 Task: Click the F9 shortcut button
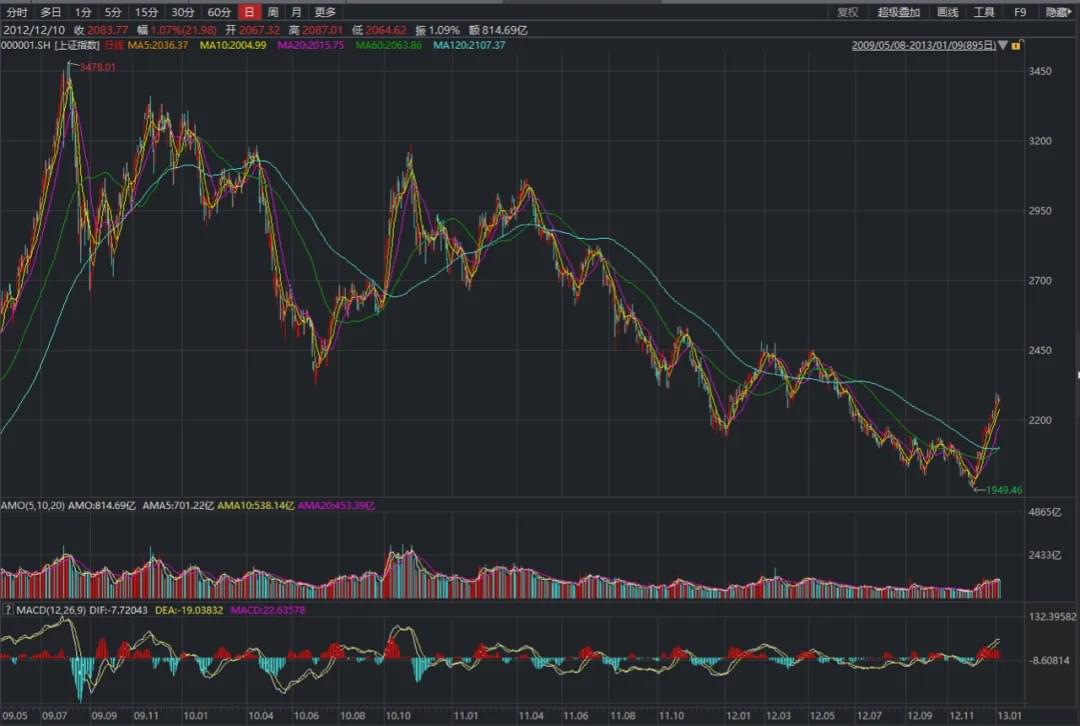1020,12
